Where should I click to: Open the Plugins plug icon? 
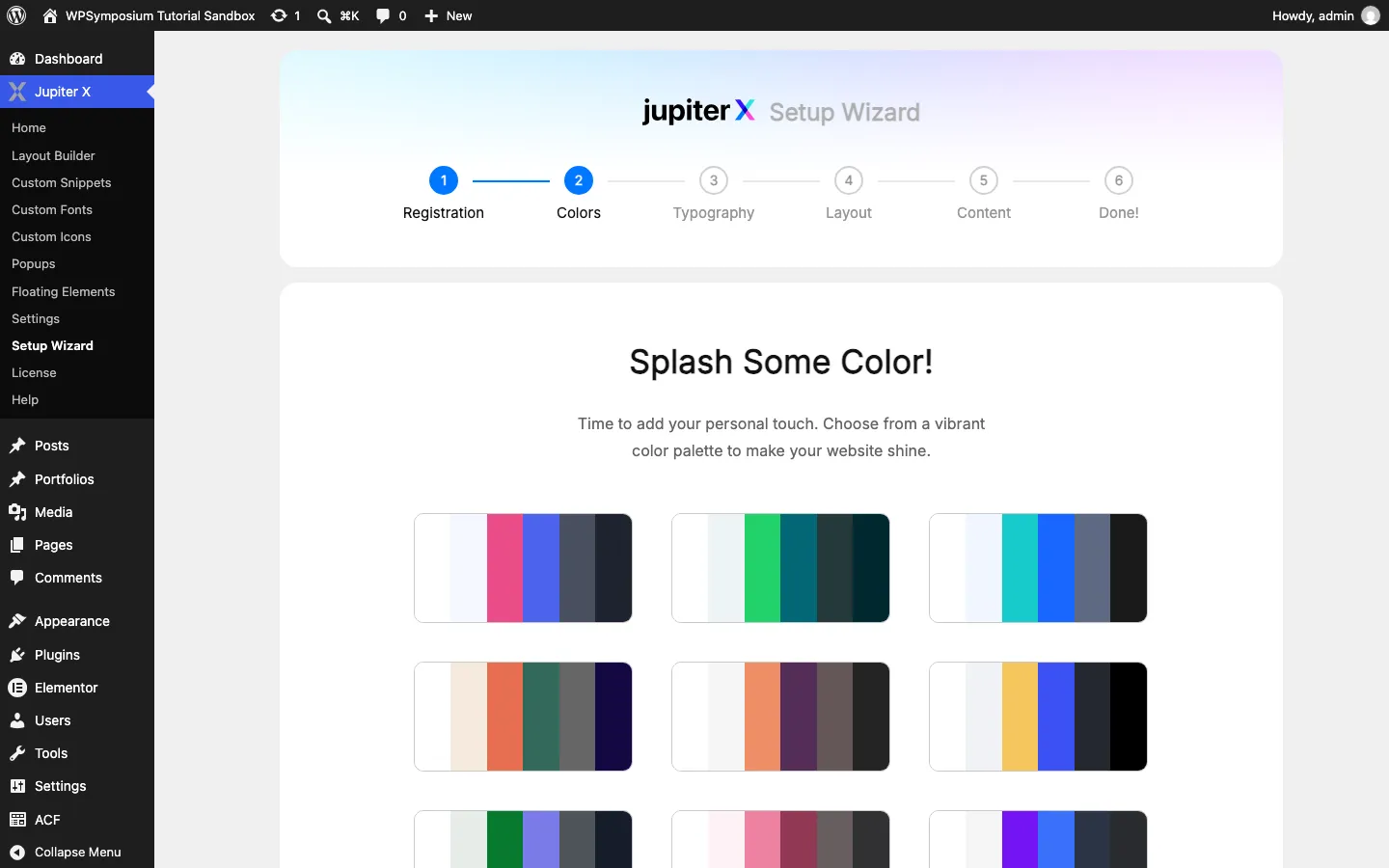pyautogui.click(x=17, y=655)
